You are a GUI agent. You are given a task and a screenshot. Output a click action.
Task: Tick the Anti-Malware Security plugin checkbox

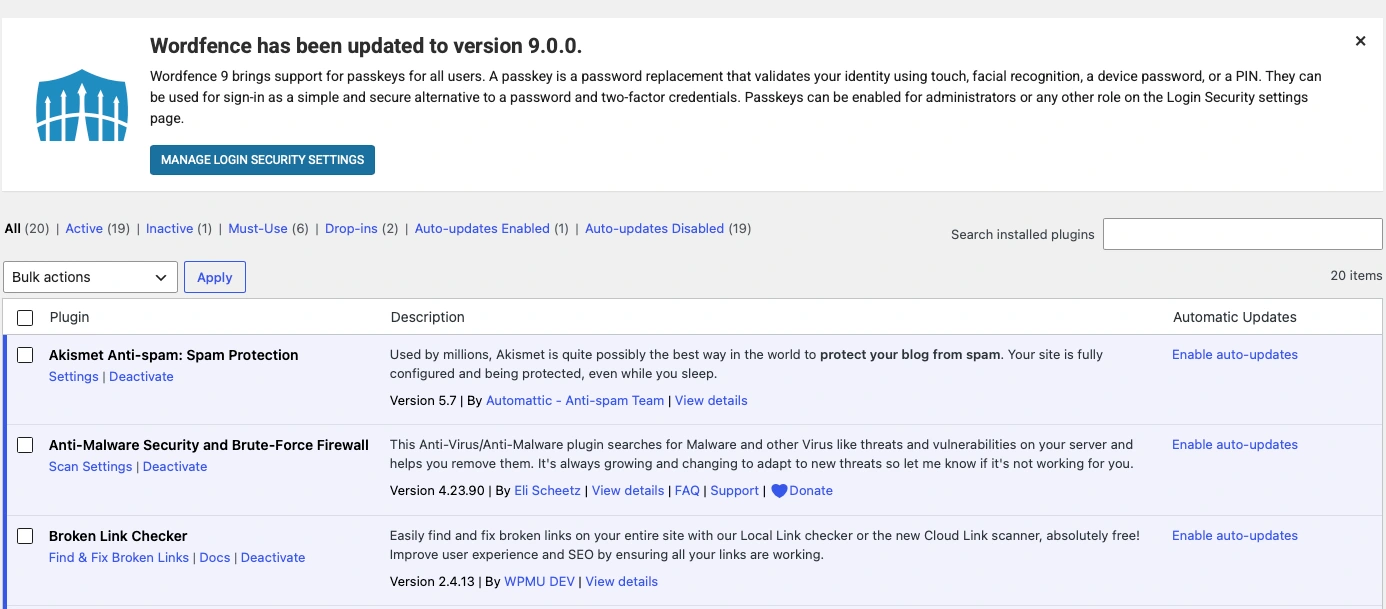click(26, 445)
